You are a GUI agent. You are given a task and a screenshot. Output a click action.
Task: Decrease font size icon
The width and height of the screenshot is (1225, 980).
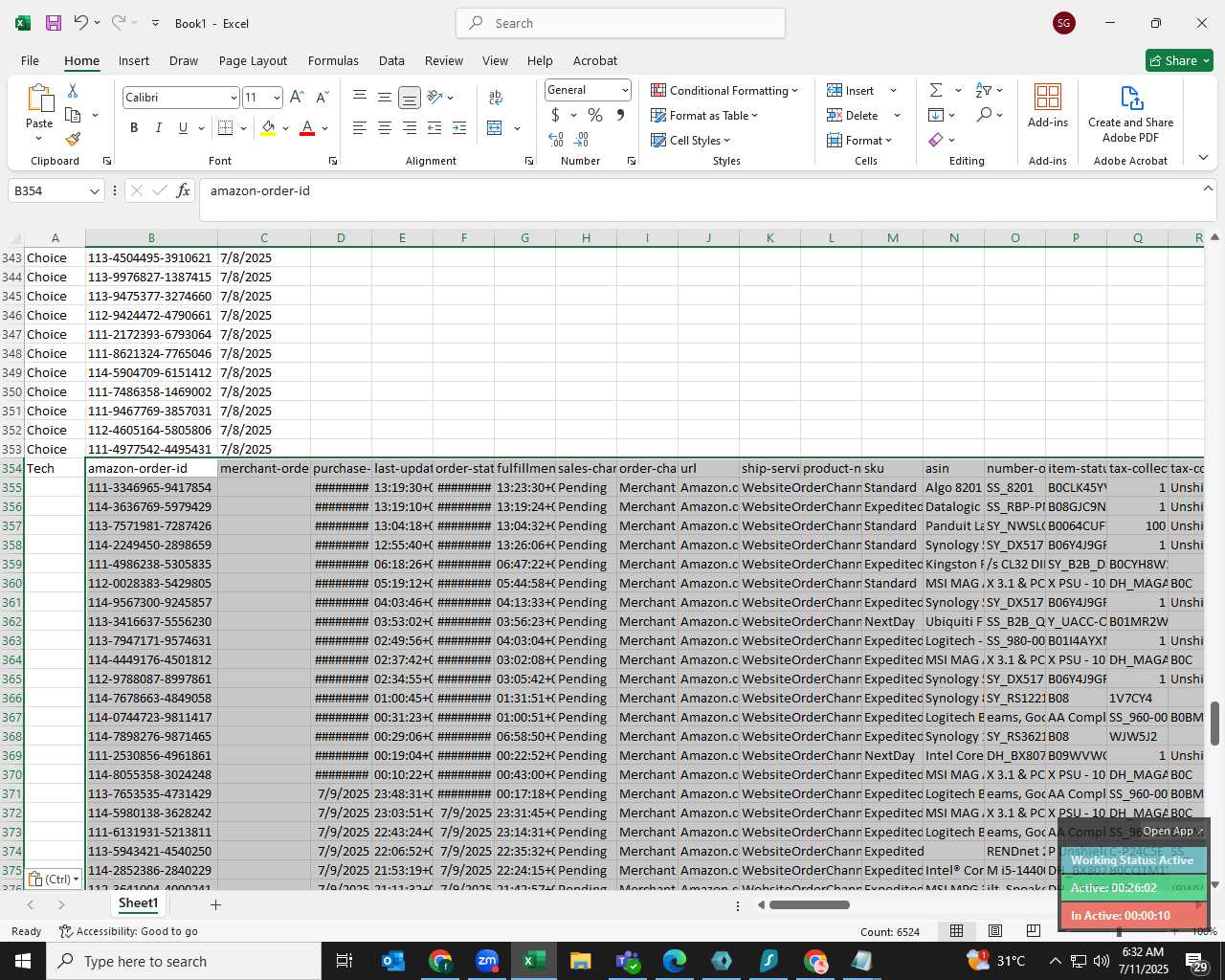pyautogui.click(x=322, y=97)
